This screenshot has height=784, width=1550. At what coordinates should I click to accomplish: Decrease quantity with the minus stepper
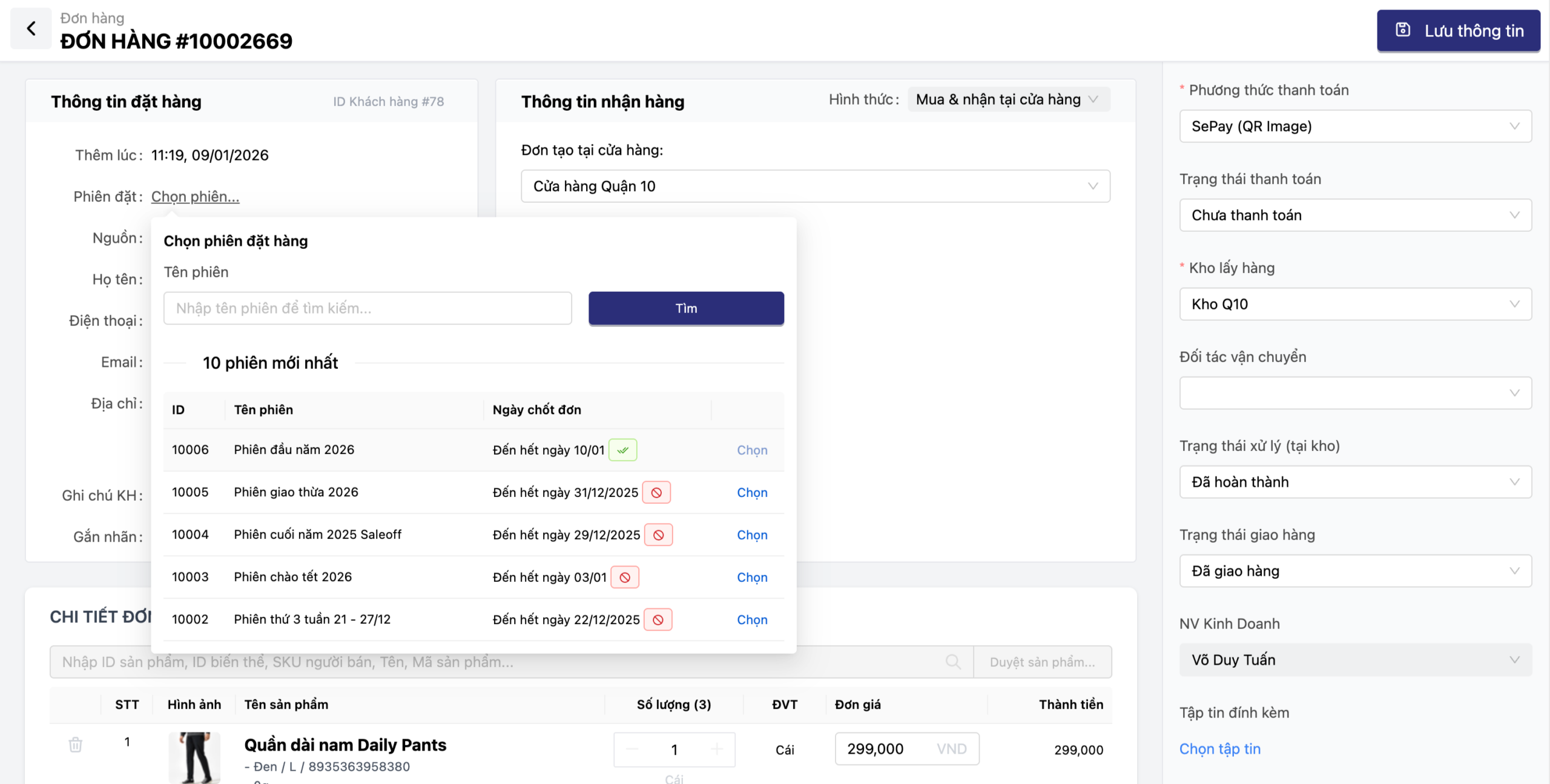tap(632, 749)
